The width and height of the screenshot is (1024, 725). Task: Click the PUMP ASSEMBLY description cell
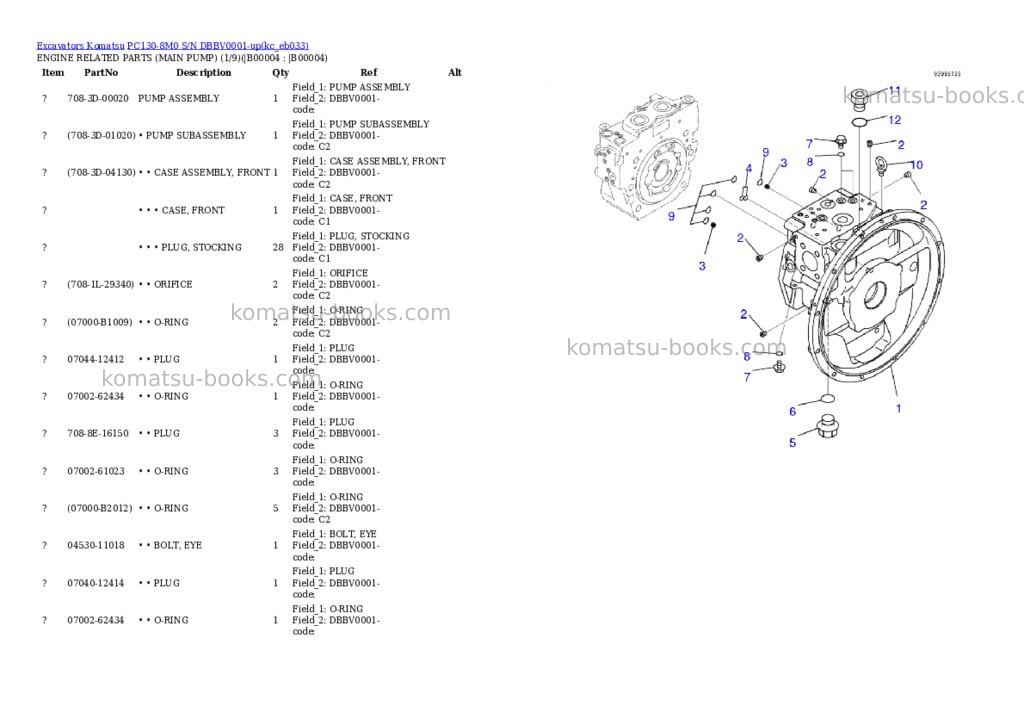point(179,99)
